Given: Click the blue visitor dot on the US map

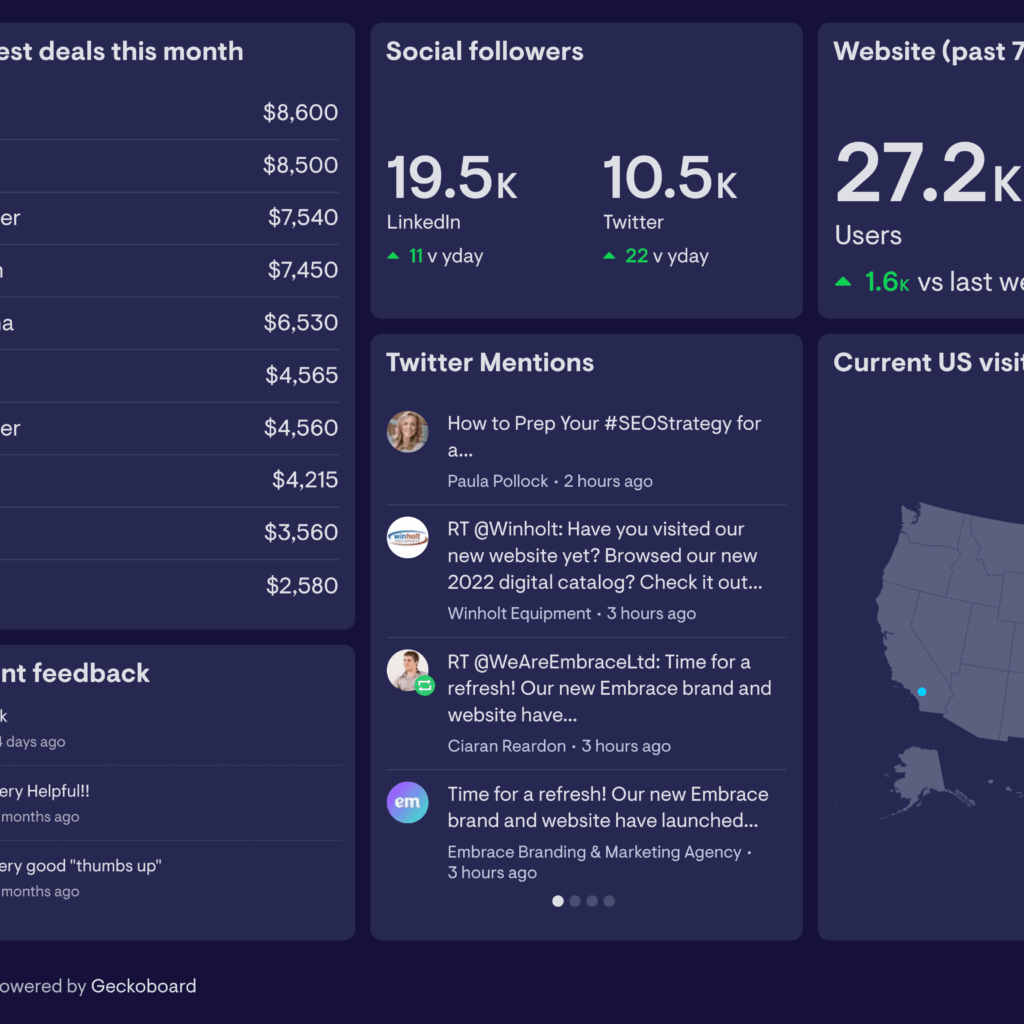Looking at the screenshot, I should point(922,692).
